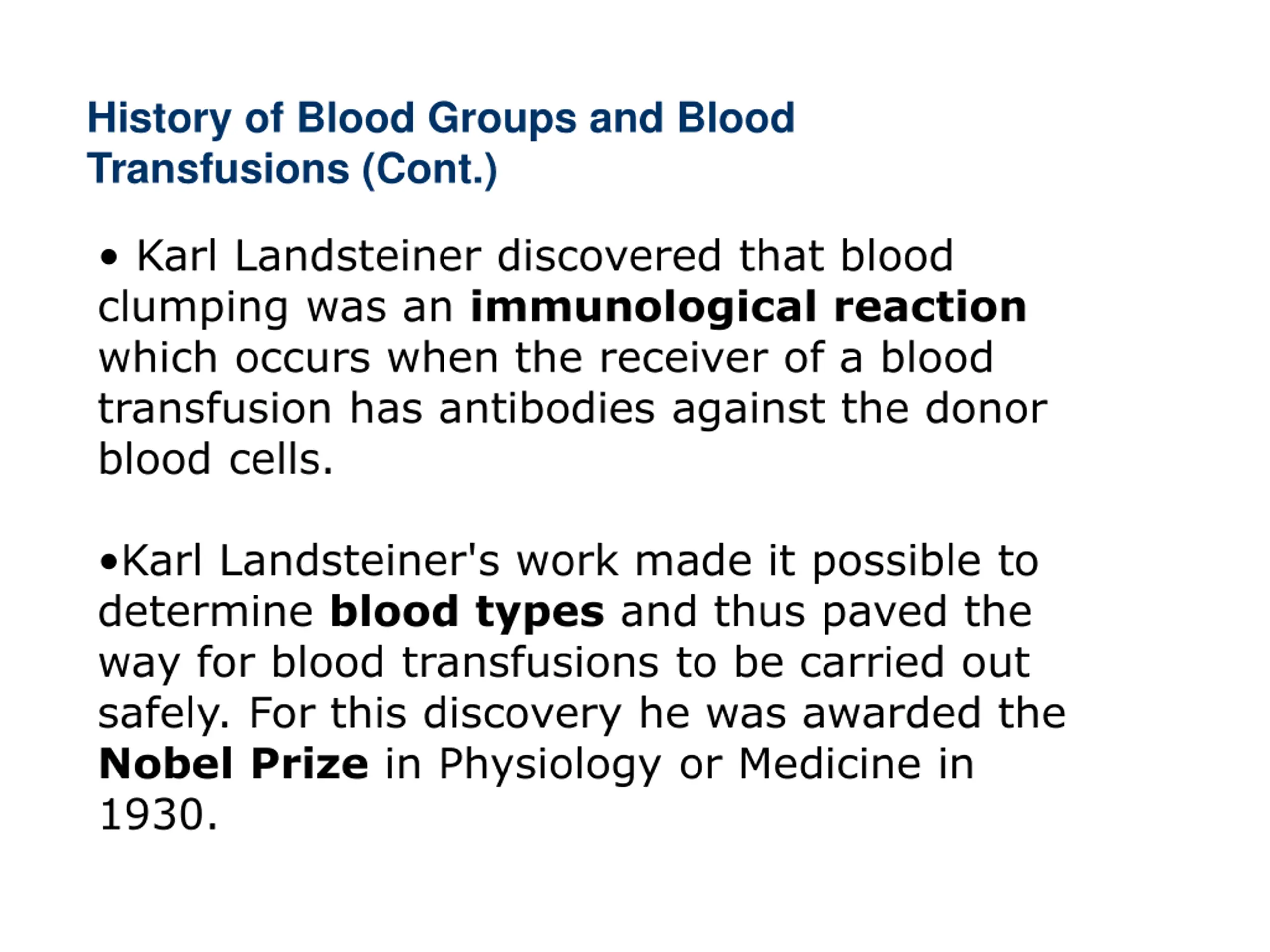Click the first bullet point marker

coord(108,258)
